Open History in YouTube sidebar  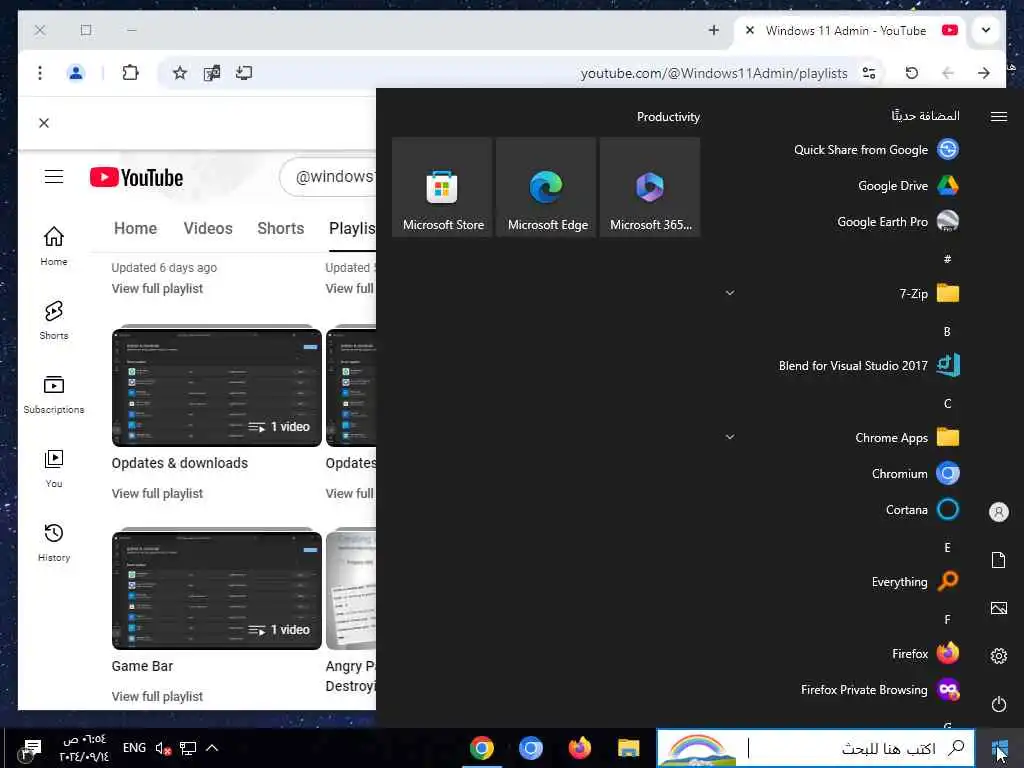[54, 543]
